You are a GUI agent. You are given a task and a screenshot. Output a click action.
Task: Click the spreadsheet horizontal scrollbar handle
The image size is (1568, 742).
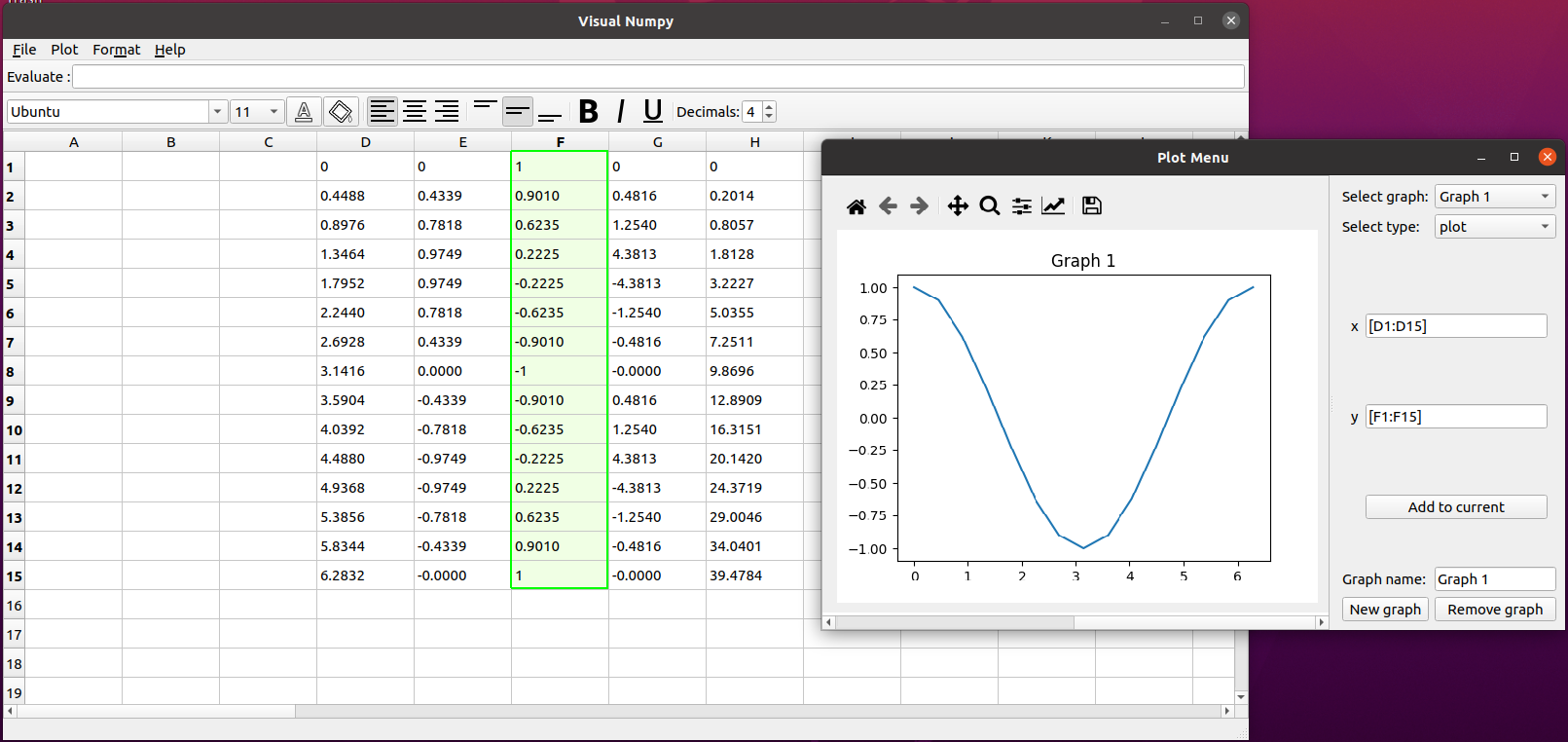click(x=156, y=712)
